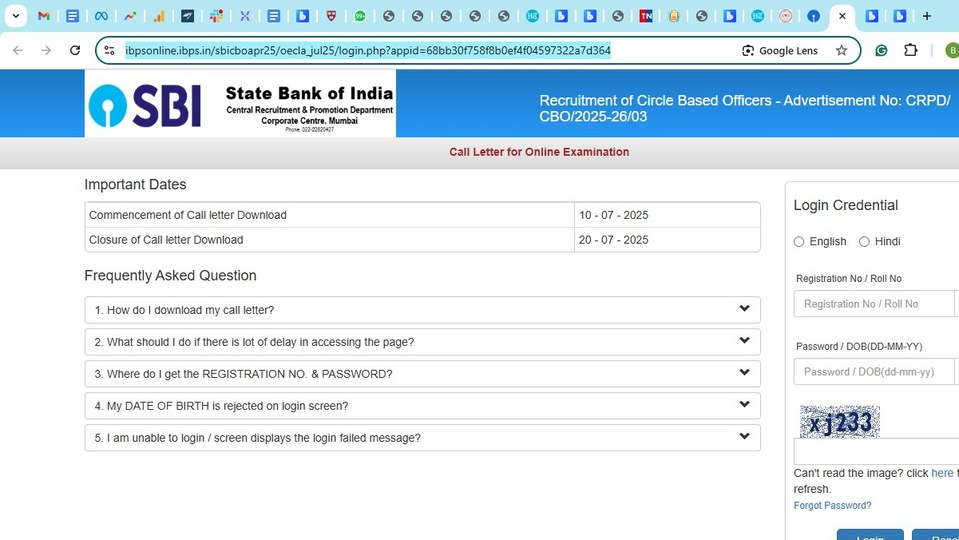The height and width of the screenshot is (540, 959).
Task: View site information icon in address bar
Action: pos(109,50)
